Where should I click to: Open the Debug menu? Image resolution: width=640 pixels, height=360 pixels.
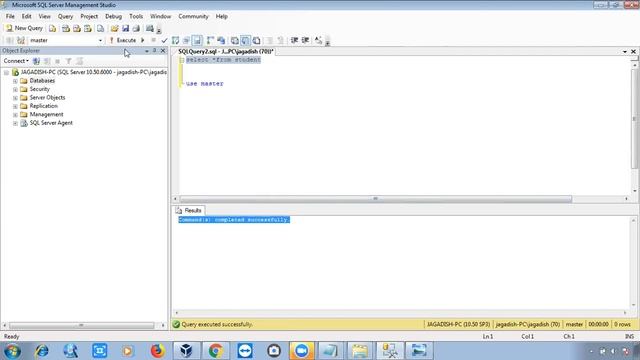[x=113, y=16]
